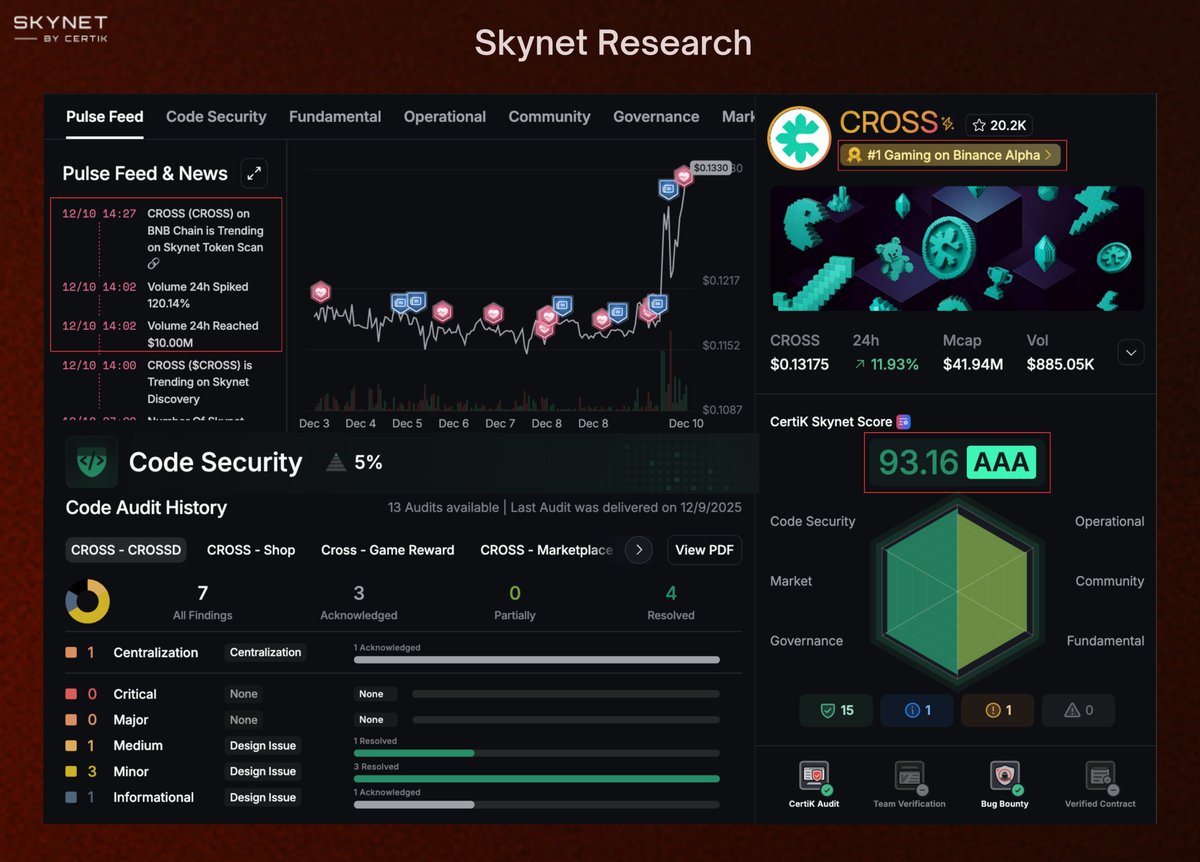Viewport: 1200px width, 862px height.
Task: Switch to the Code Security tab
Action: [x=216, y=117]
